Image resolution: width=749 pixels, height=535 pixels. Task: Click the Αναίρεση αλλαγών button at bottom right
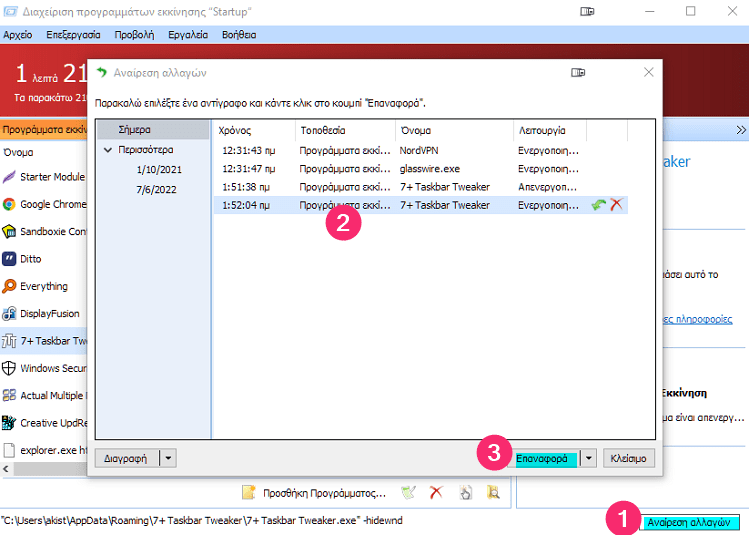(x=689, y=523)
